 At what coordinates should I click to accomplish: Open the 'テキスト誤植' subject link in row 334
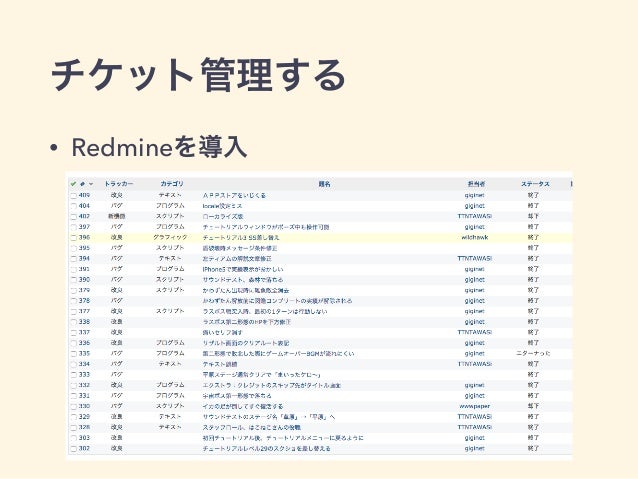220,365
